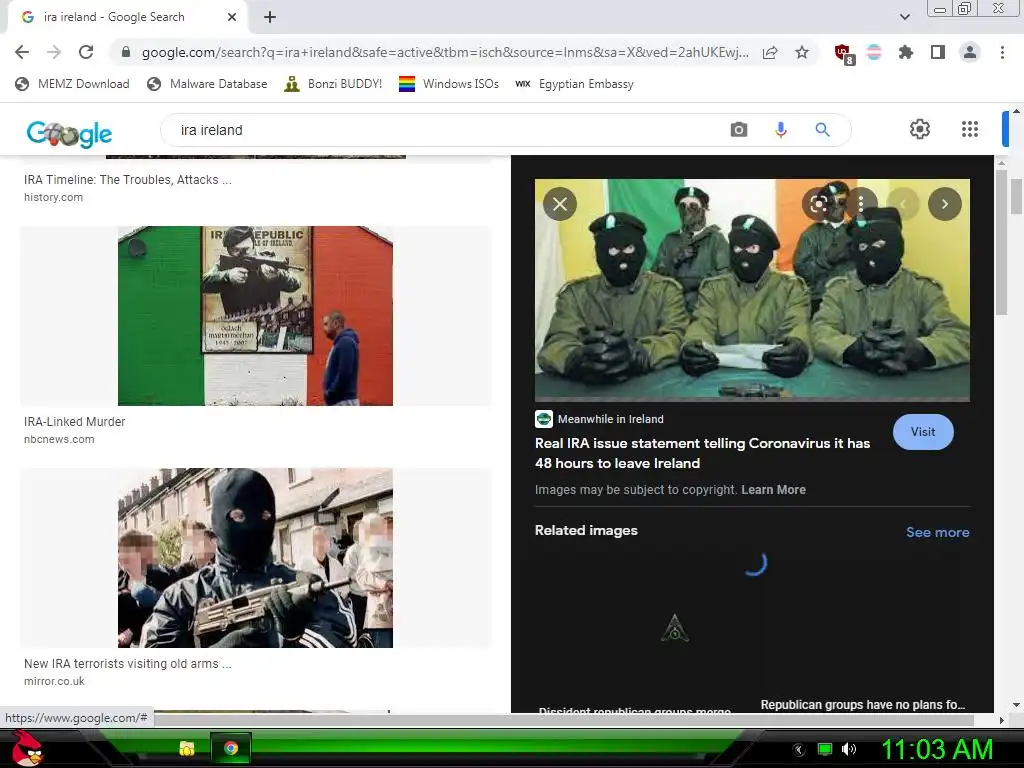Open the 'Learn More' copyright link
This screenshot has width=1024, height=768.
pos(773,490)
